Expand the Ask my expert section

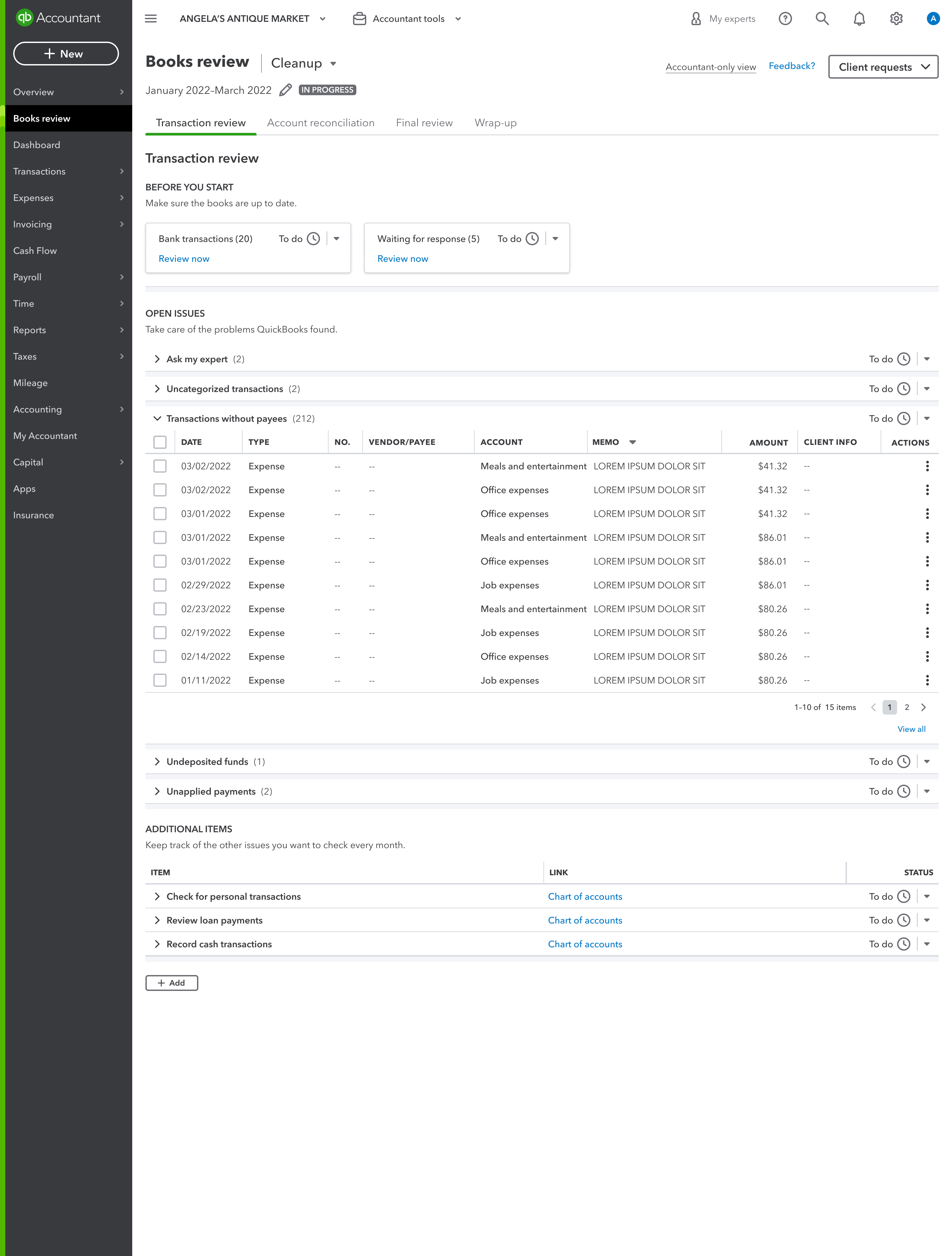pyautogui.click(x=157, y=359)
